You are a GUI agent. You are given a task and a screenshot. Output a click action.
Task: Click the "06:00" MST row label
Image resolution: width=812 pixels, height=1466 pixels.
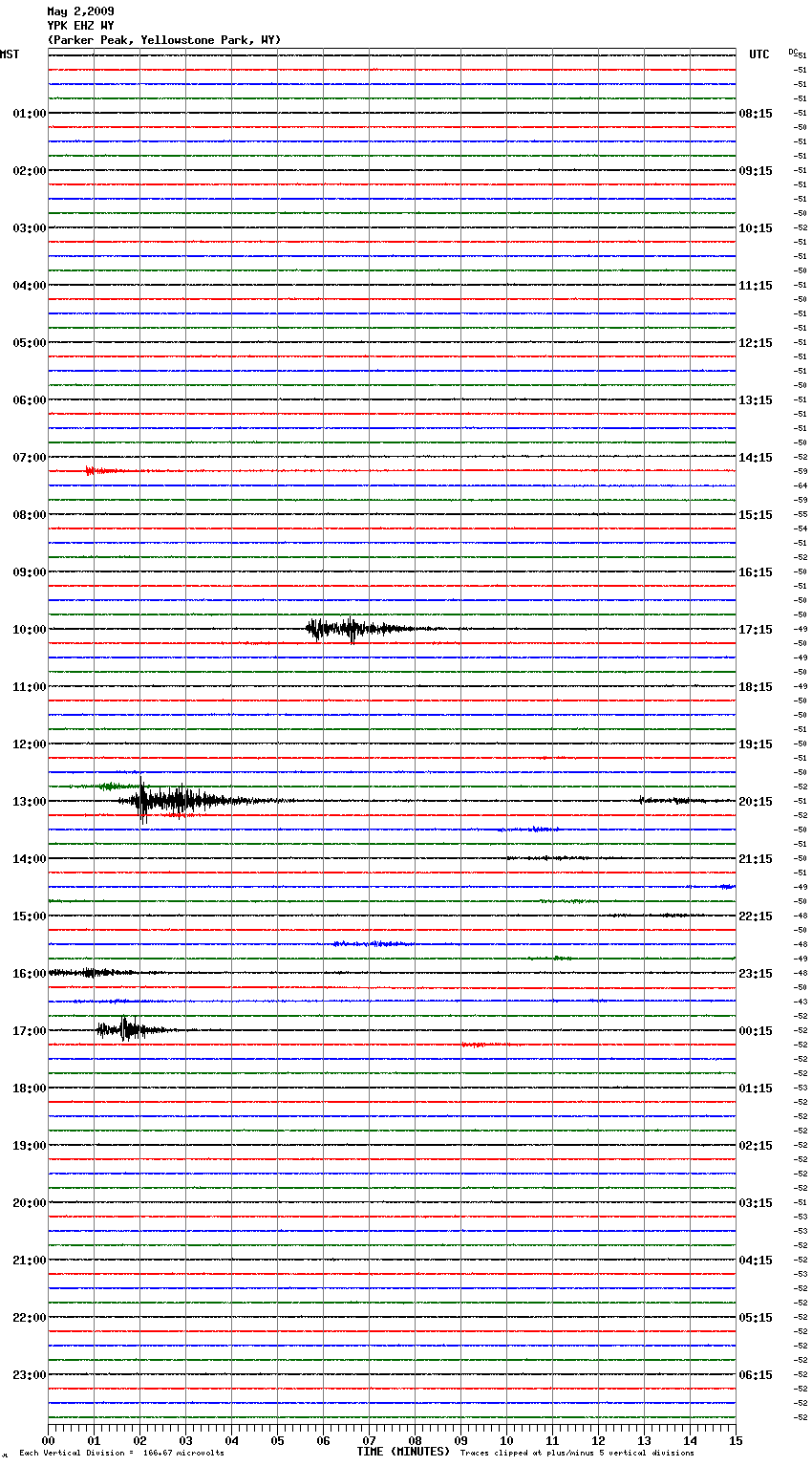point(30,400)
